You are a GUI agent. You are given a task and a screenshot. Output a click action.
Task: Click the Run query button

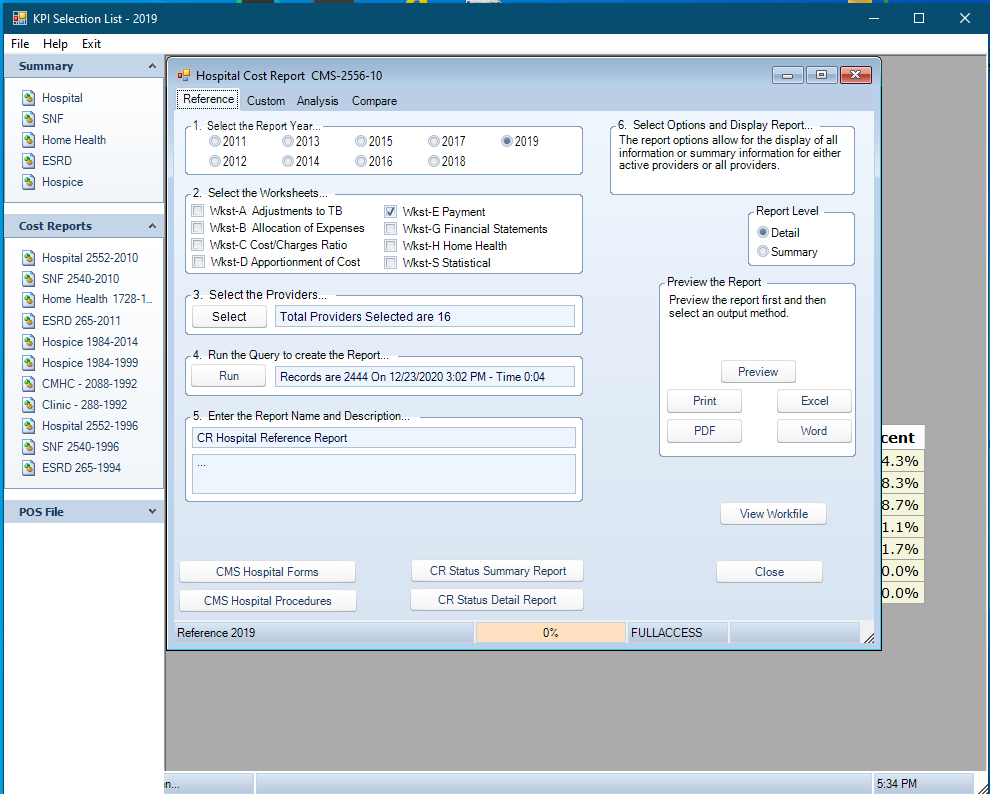click(x=229, y=376)
